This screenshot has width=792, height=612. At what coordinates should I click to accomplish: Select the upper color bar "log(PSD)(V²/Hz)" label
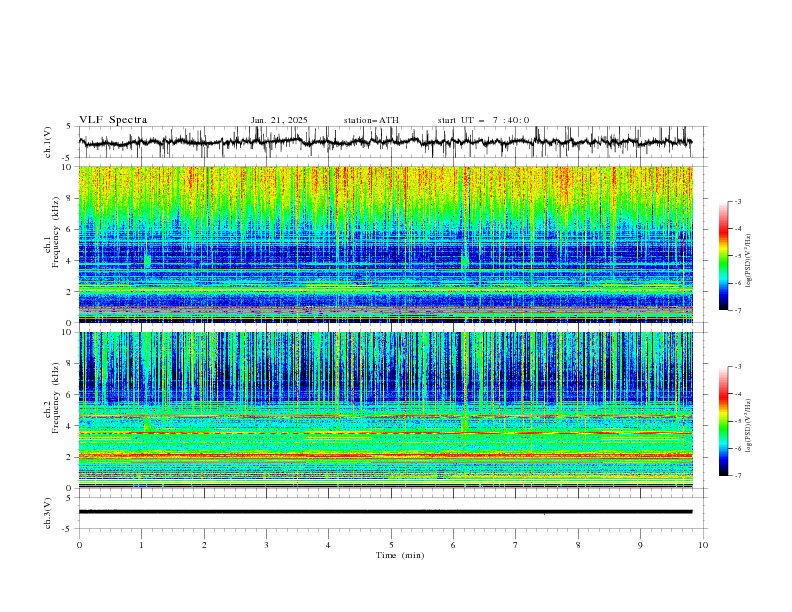tap(748, 261)
